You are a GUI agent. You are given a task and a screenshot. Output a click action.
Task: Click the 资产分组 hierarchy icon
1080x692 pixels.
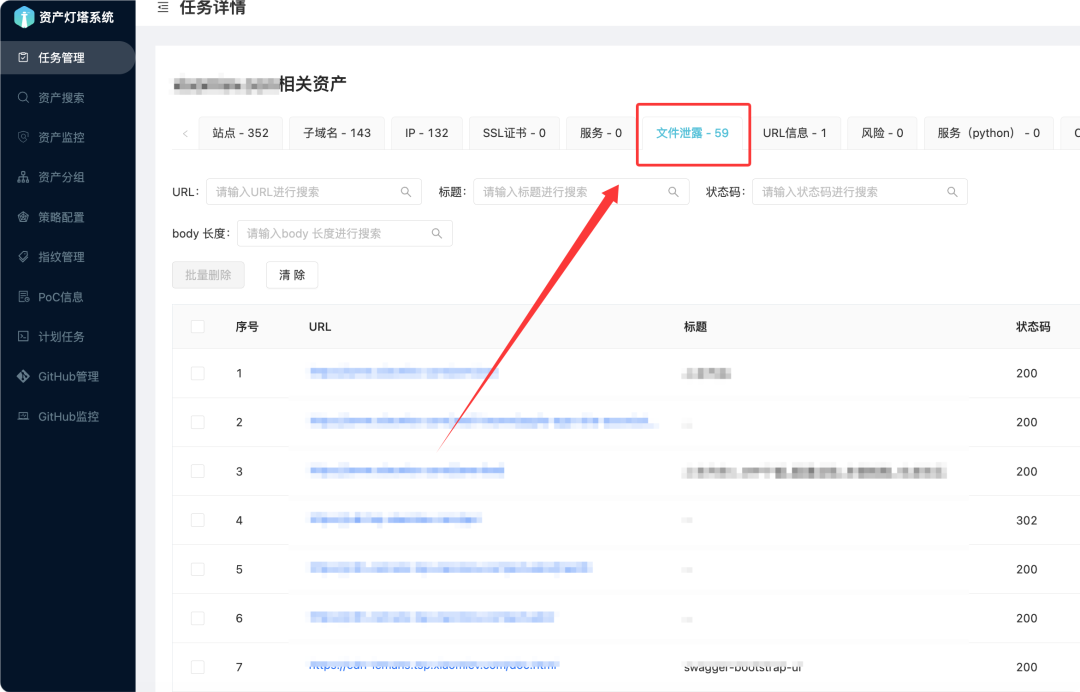pyautogui.click(x=23, y=177)
